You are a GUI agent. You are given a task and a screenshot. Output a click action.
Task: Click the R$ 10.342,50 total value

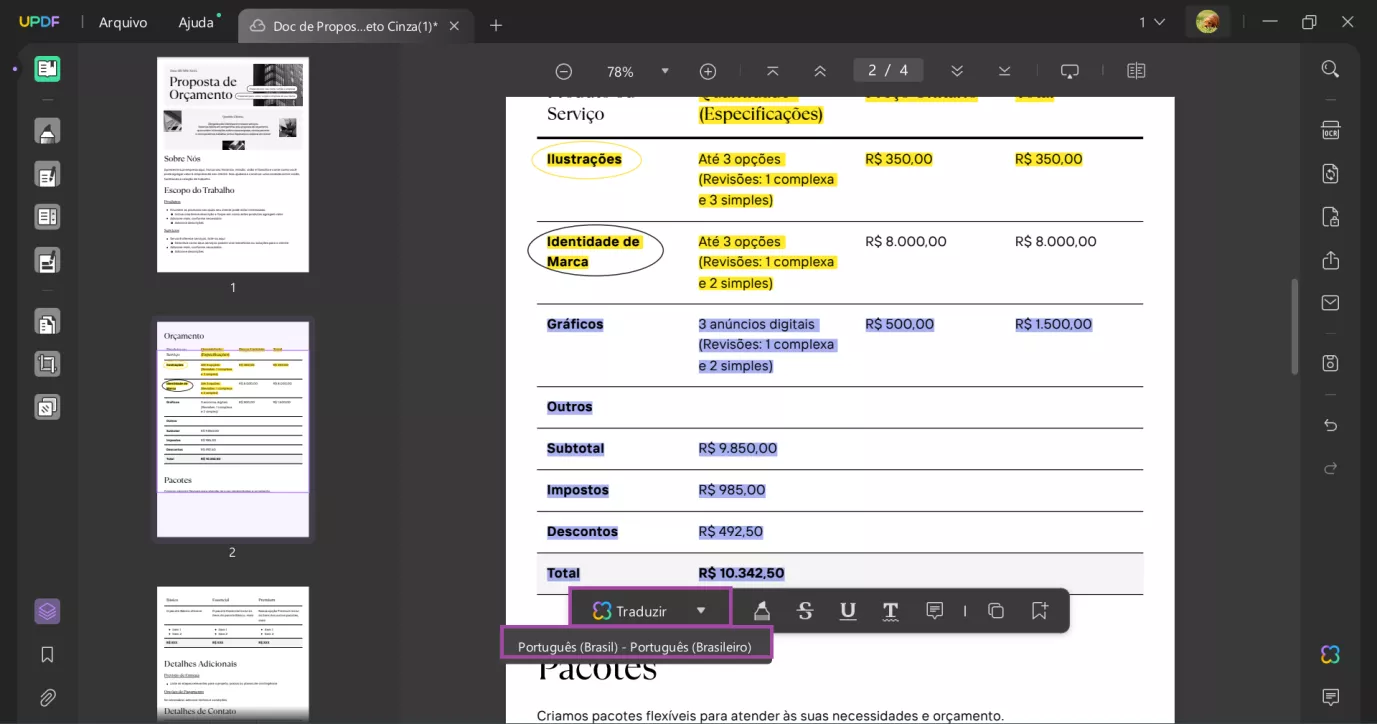click(741, 574)
